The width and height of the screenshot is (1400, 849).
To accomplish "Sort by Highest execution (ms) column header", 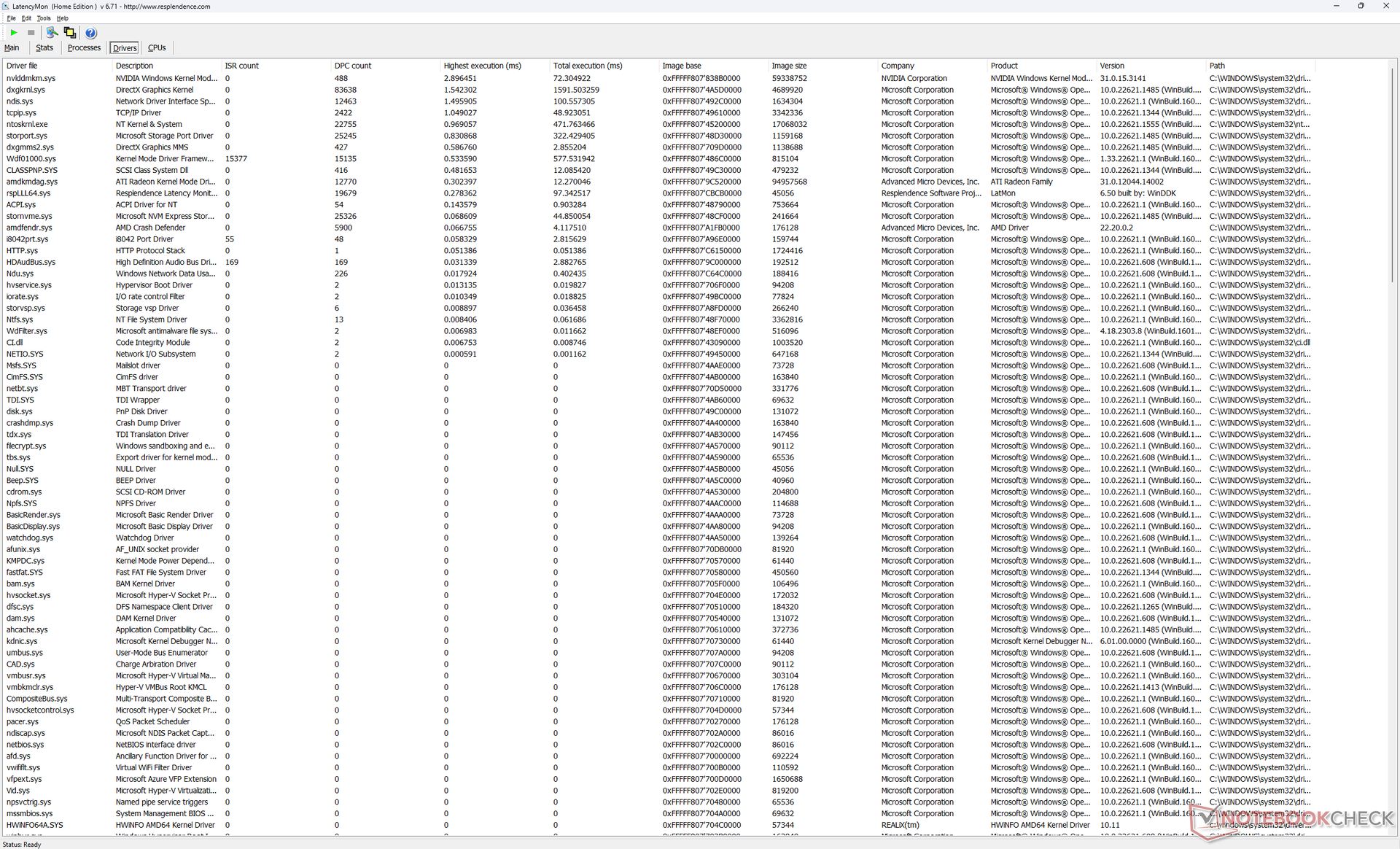I will coord(495,66).
